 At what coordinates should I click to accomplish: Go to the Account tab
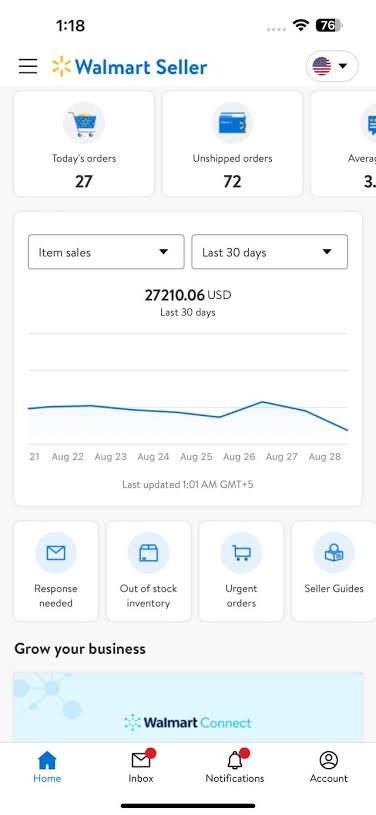(x=329, y=767)
